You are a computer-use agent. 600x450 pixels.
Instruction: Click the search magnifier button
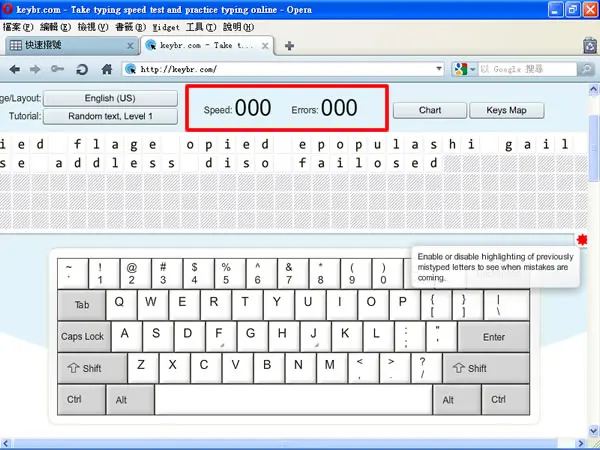coord(586,69)
